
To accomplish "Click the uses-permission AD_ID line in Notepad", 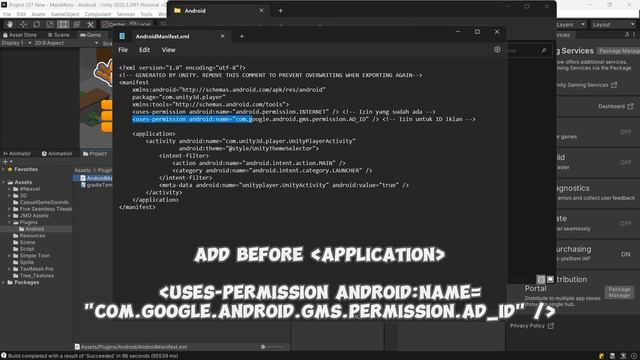I will coord(304,119).
